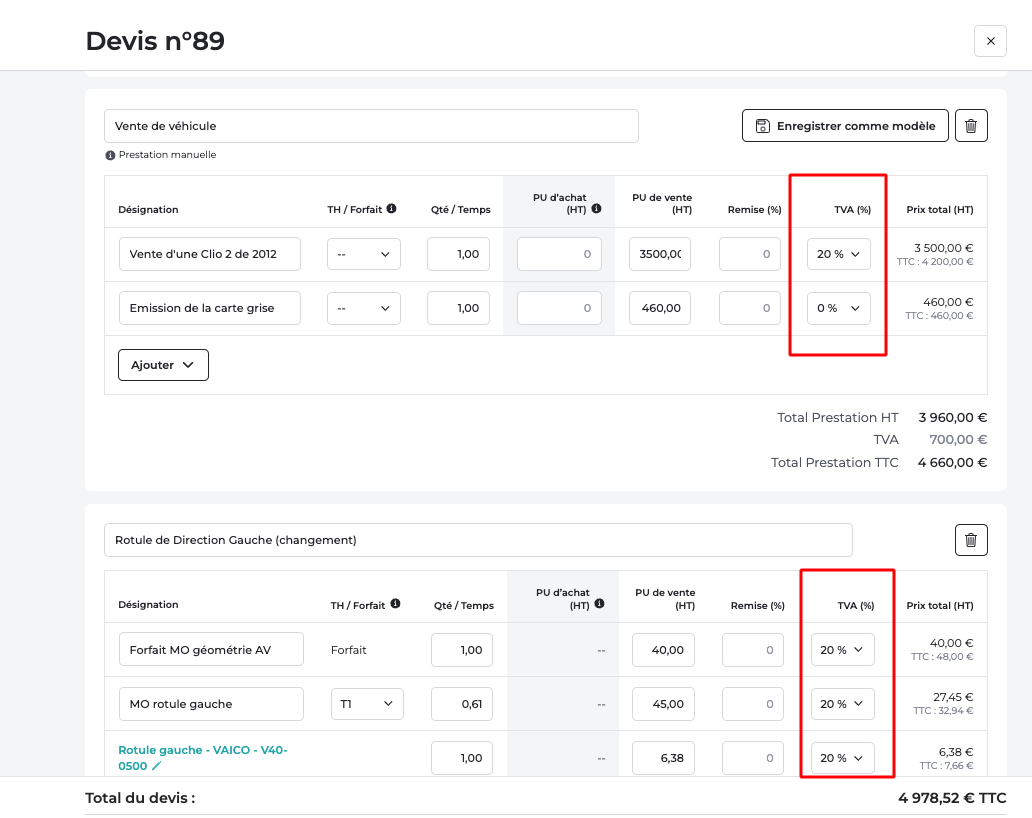The width and height of the screenshot is (1032, 818).
Task: Click info icon beside second TH / Forfait header
Action: [x=395, y=604]
